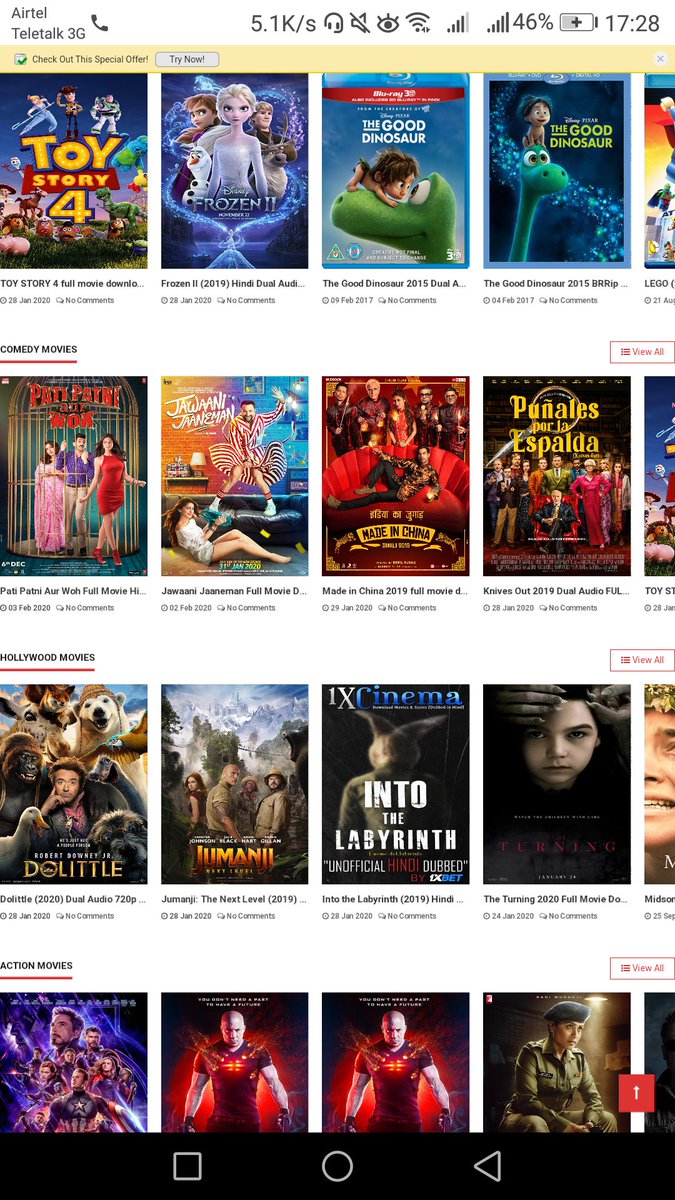Open 'Frozen II (2019) Hindi Dual Audi...' title
675x1200 pixels.
point(233,284)
